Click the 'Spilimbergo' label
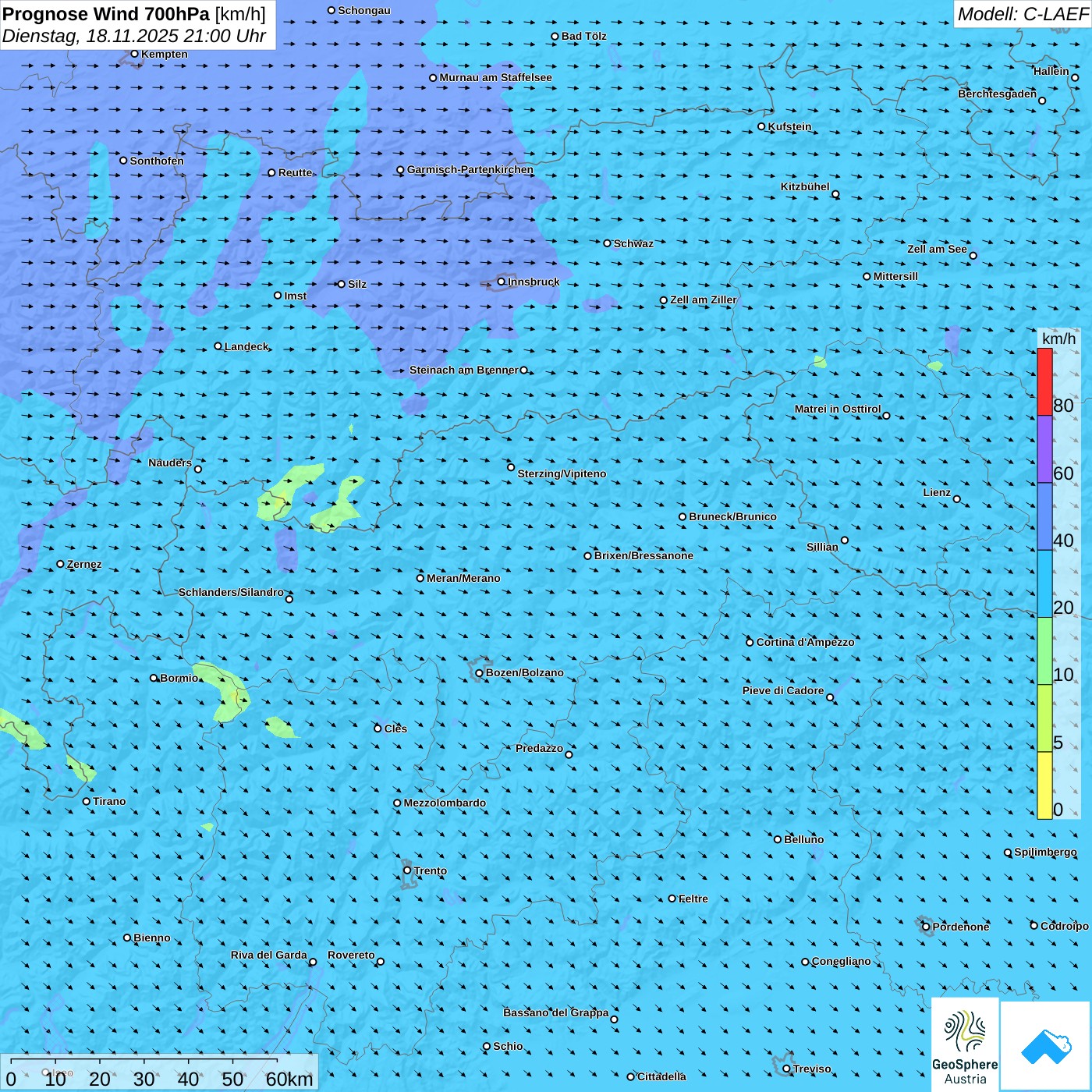 (x=1045, y=852)
